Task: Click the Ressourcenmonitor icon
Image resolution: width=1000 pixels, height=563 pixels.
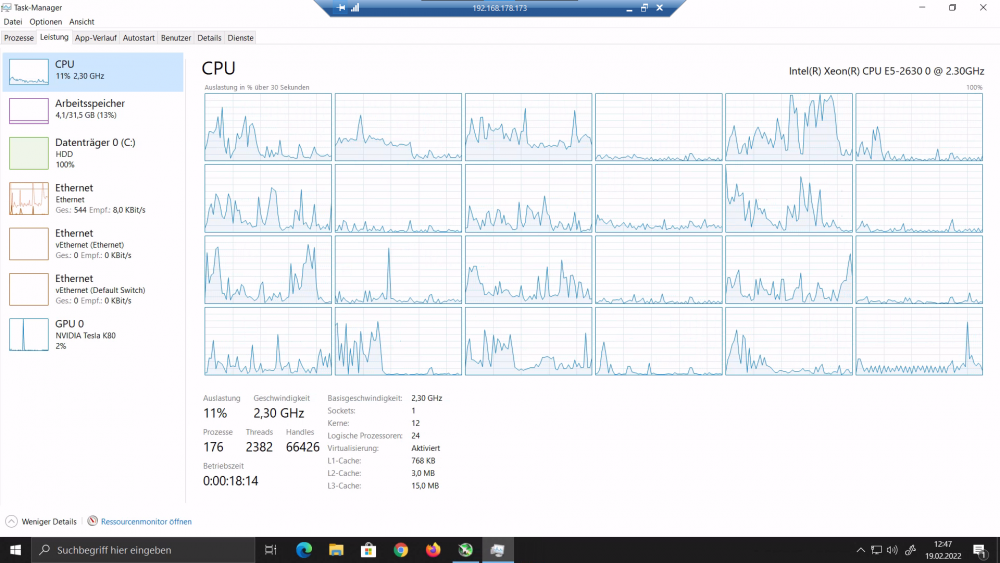Action: (x=92, y=521)
